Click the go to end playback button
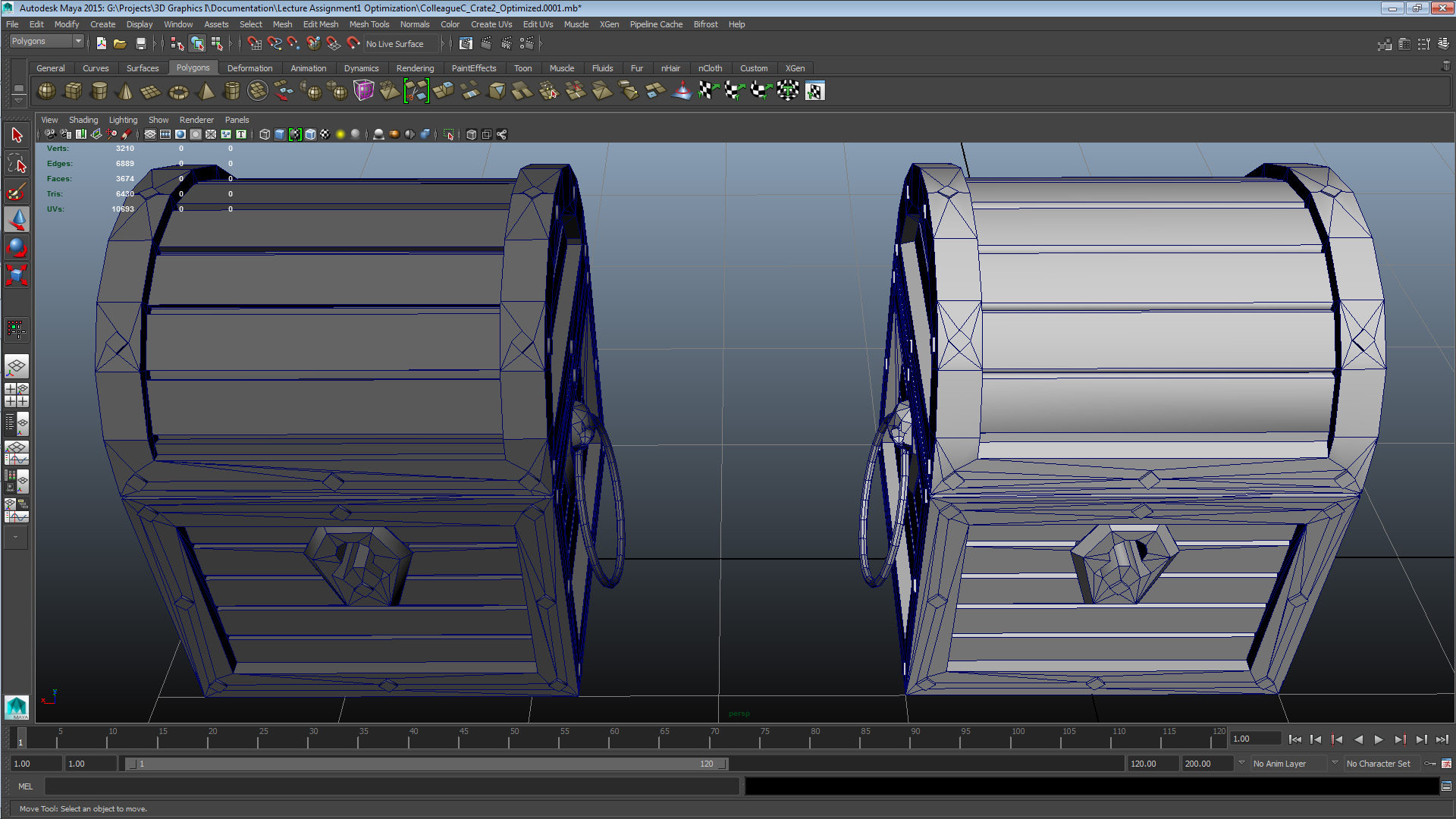This screenshot has height=819, width=1456. [x=1442, y=739]
